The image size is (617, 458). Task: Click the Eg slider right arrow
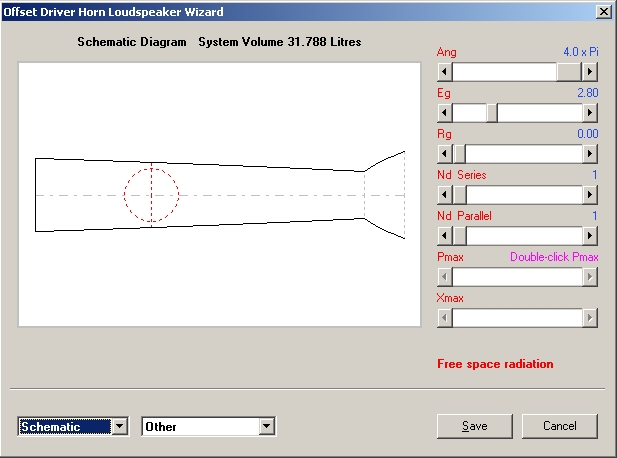589,113
